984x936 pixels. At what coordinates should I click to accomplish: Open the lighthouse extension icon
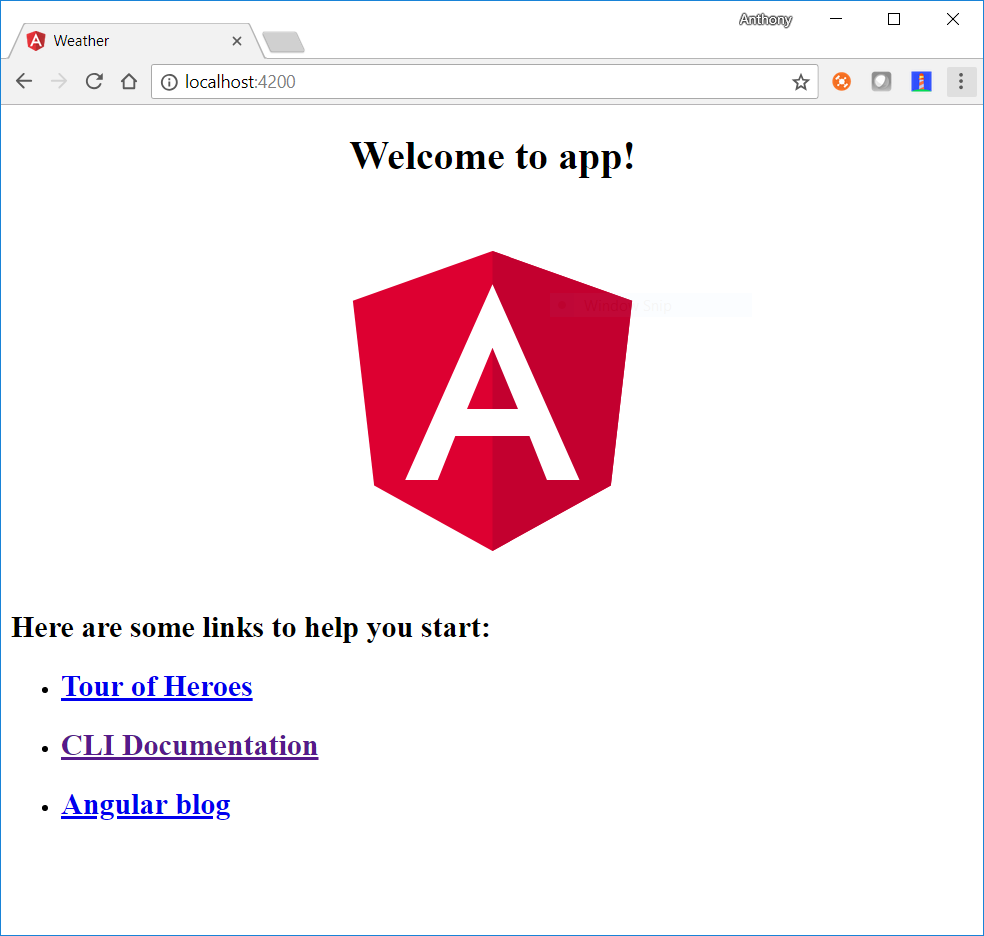(x=921, y=82)
